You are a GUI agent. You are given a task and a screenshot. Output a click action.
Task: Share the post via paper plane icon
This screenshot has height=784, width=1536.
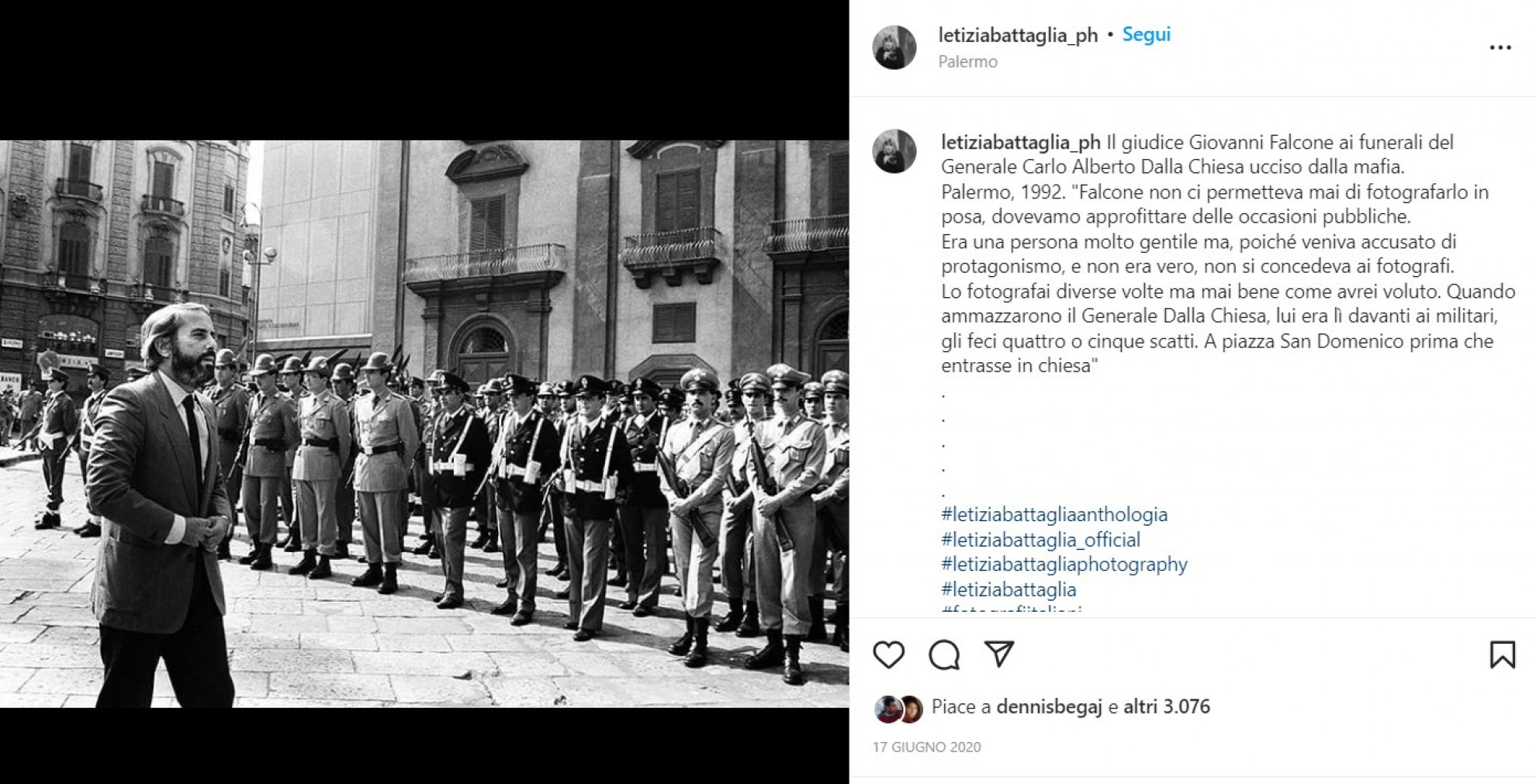tap(999, 654)
